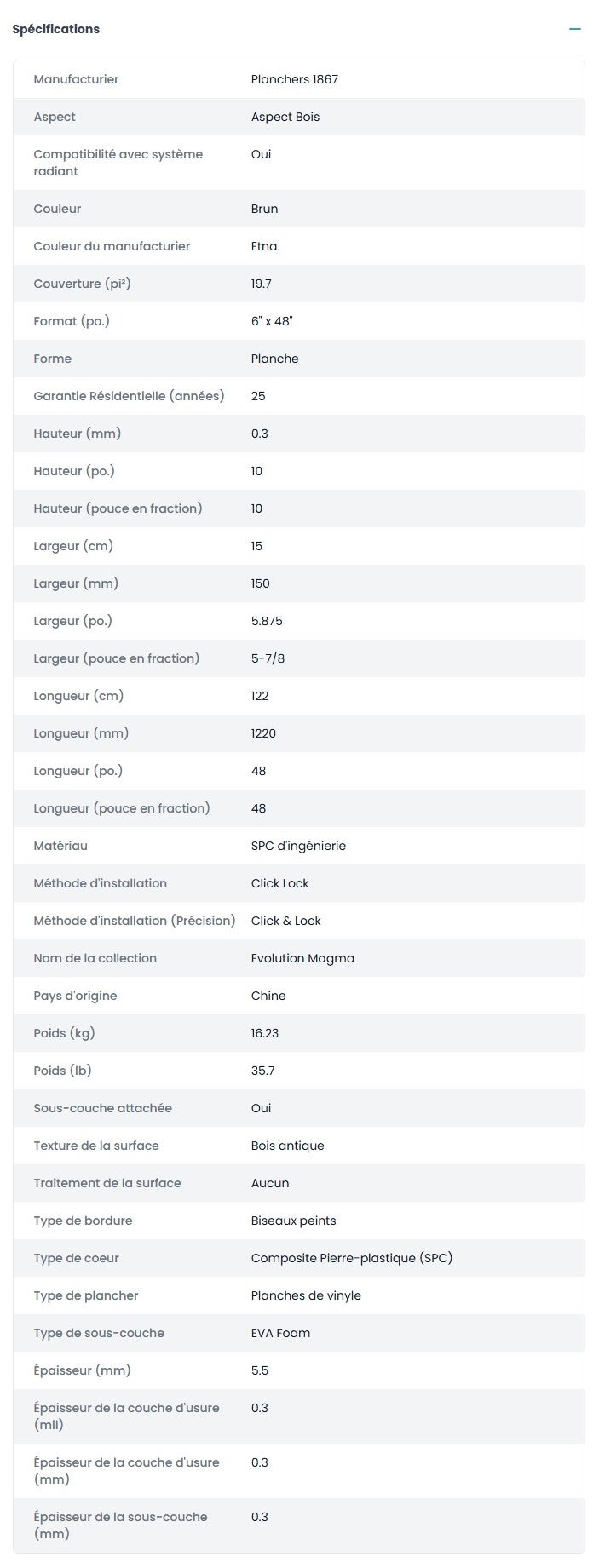Click the Bois antique texture value
Image resolution: width=599 pixels, height=1568 pixels.
(287, 1146)
